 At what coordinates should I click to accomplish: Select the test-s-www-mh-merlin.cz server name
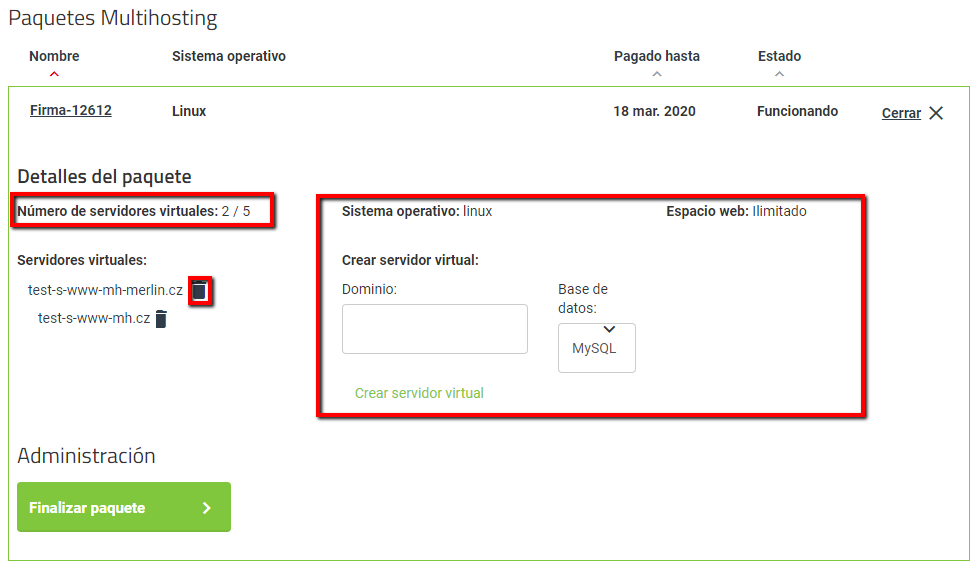[x=105, y=291]
